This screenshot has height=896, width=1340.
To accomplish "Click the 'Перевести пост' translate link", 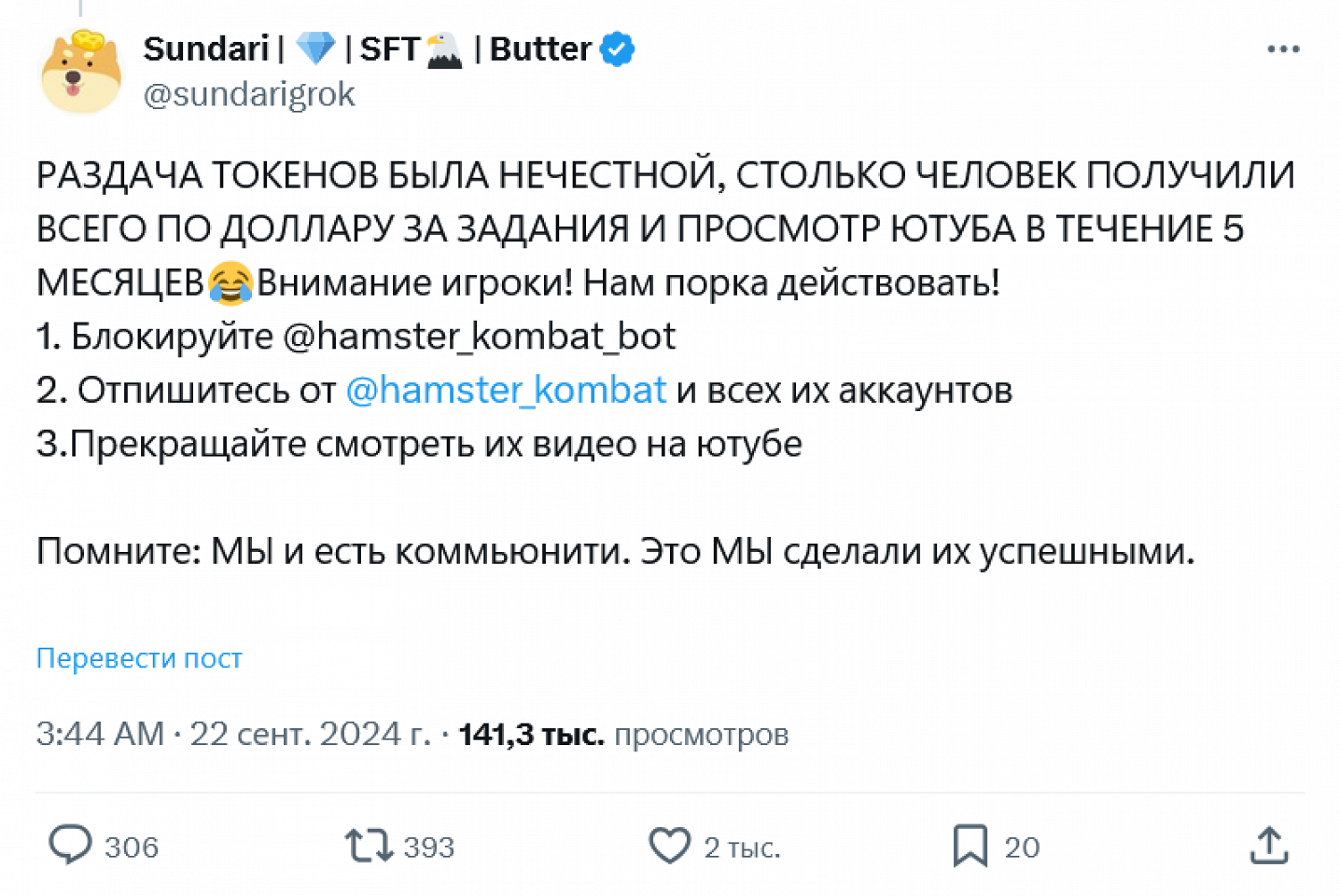I will (139, 658).
